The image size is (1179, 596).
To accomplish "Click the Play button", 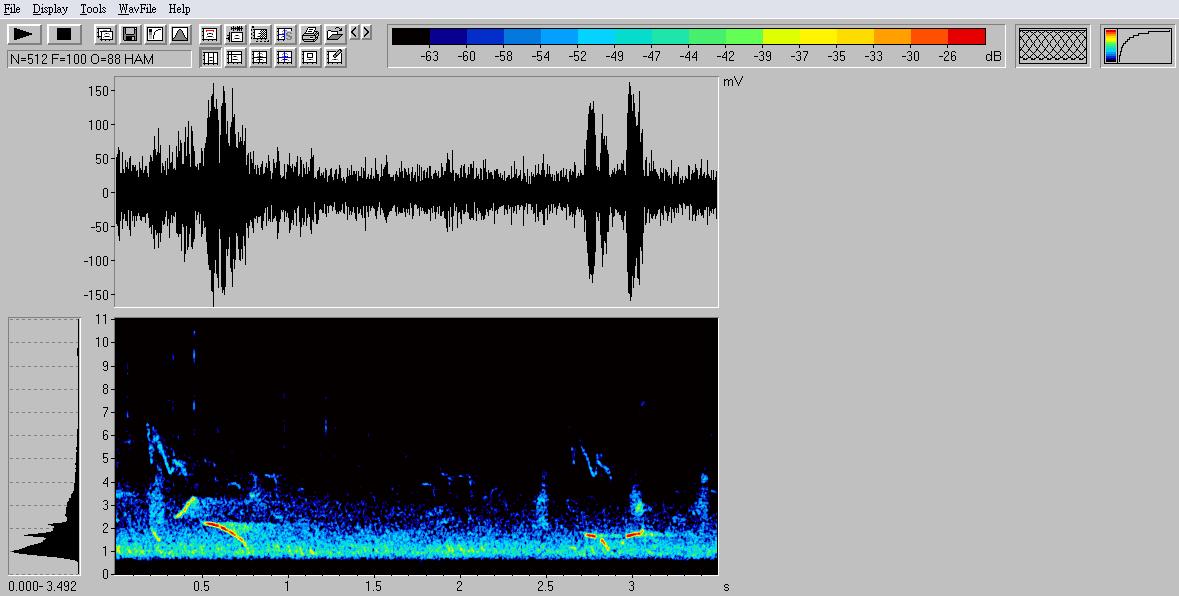I will (x=22, y=34).
